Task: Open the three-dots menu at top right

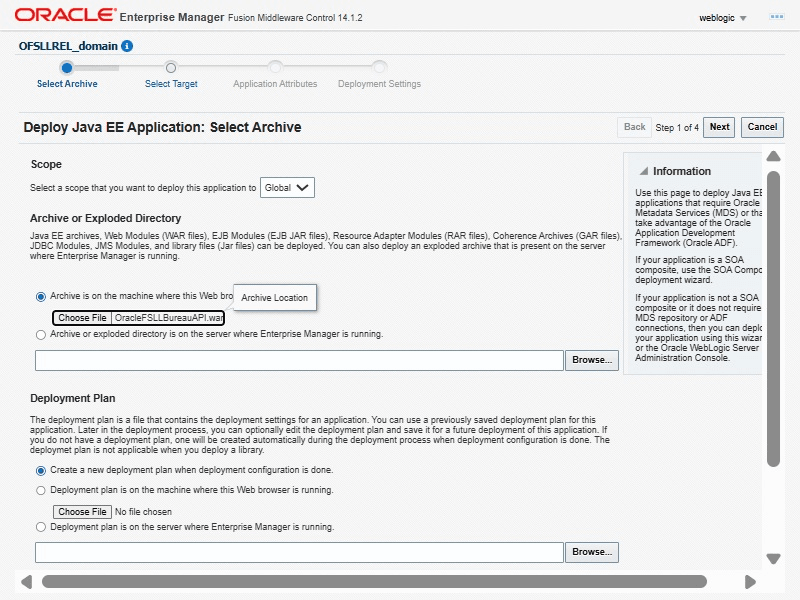Action: coord(777,17)
